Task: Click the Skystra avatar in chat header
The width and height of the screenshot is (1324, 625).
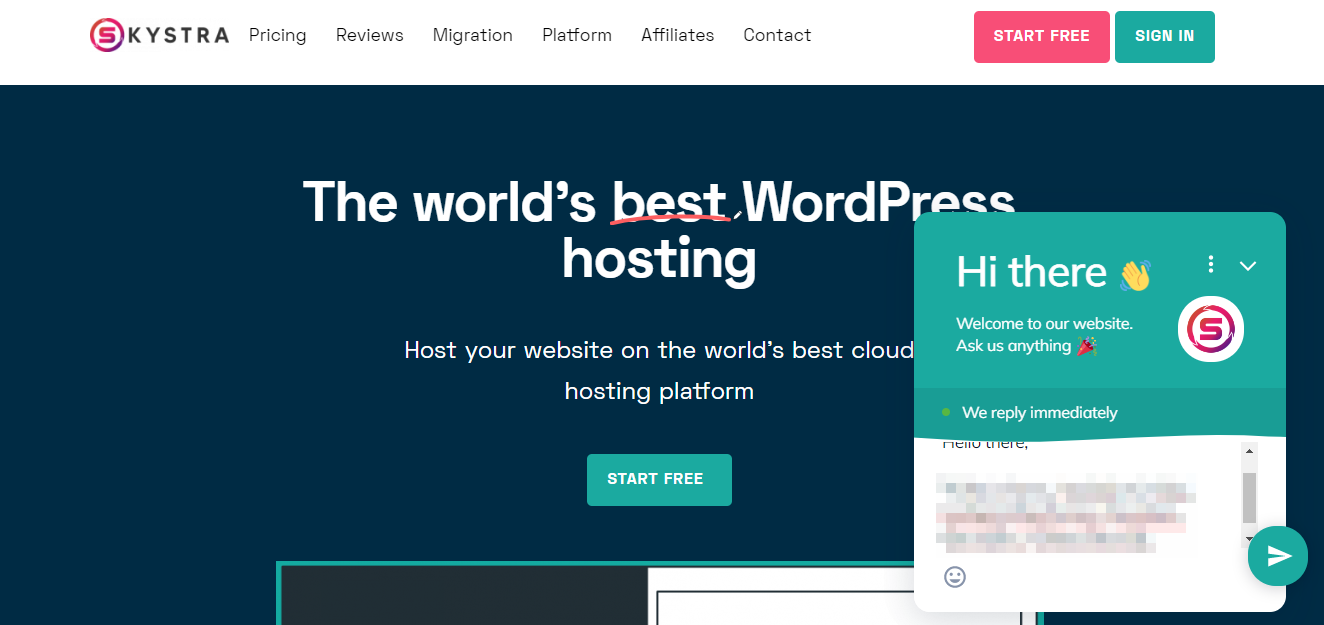Action: [1211, 329]
